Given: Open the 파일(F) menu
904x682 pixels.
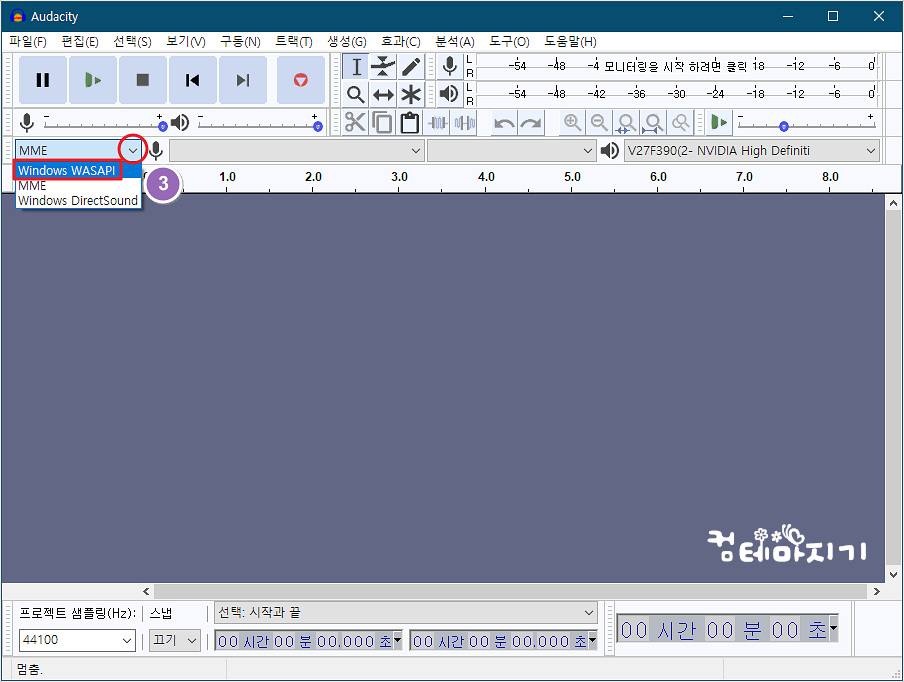Looking at the screenshot, I should click(28, 42).
